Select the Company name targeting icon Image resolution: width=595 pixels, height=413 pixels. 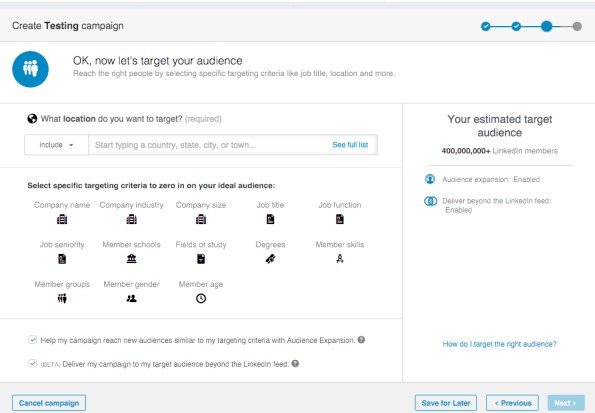62,219
